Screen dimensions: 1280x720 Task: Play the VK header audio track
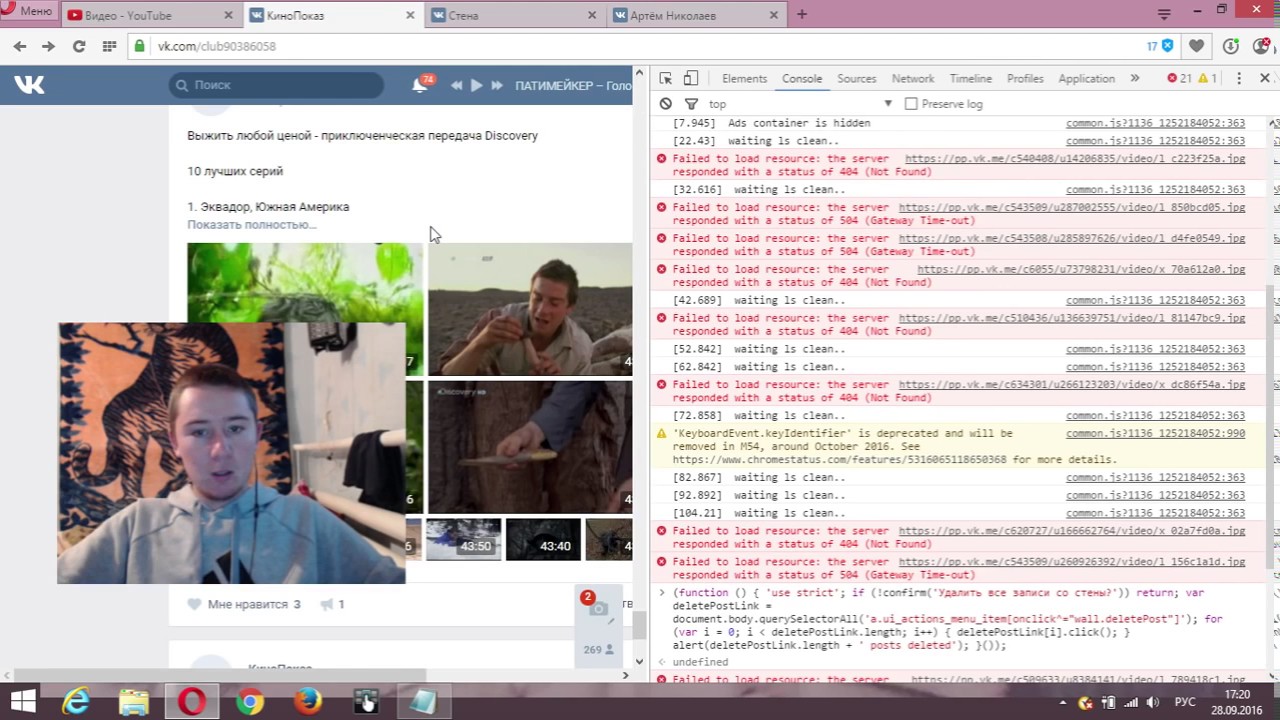tap(476, 85)
